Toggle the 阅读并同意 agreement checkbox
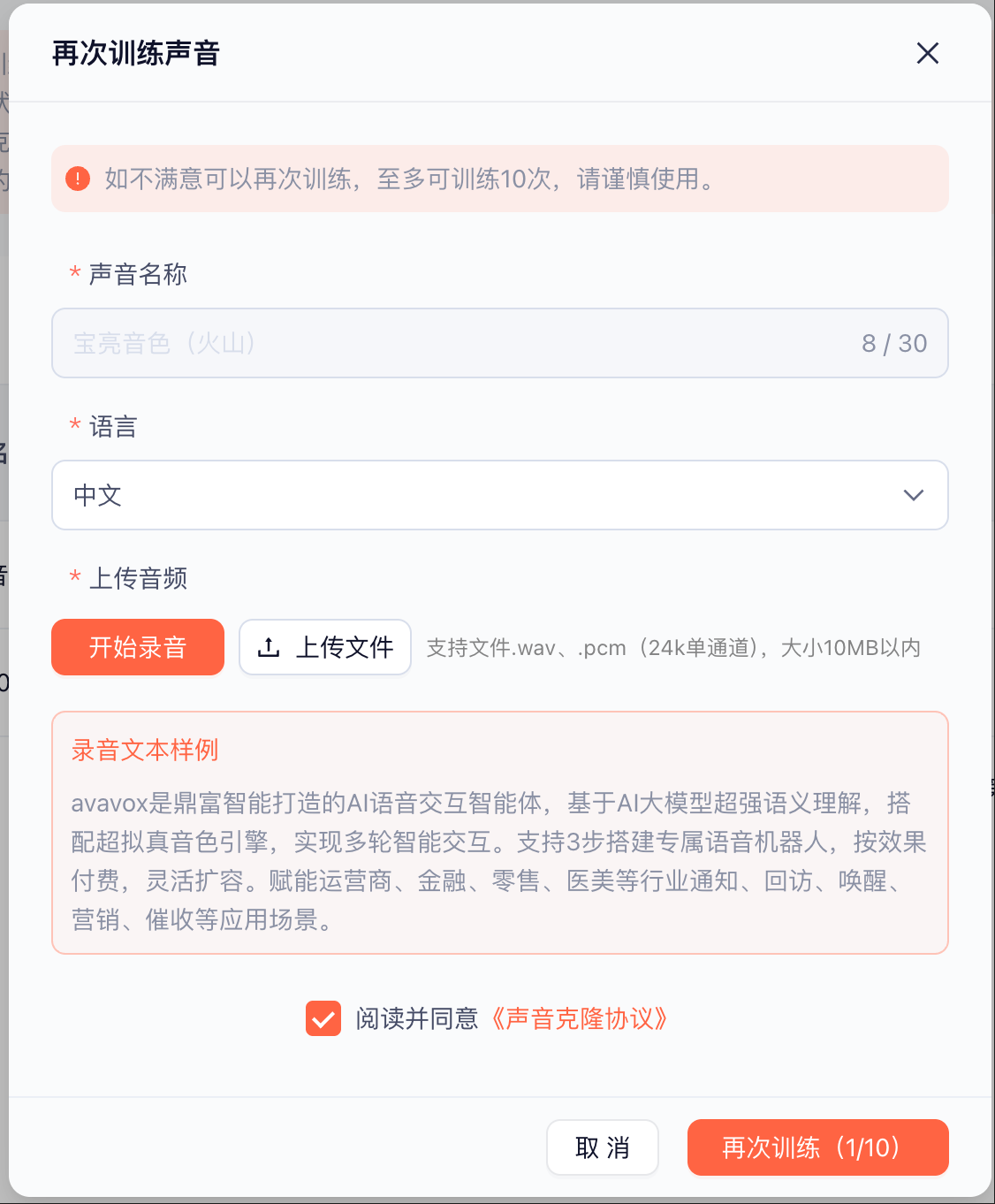This screenshot has width=995, height=1204. tap(323, 1018)
